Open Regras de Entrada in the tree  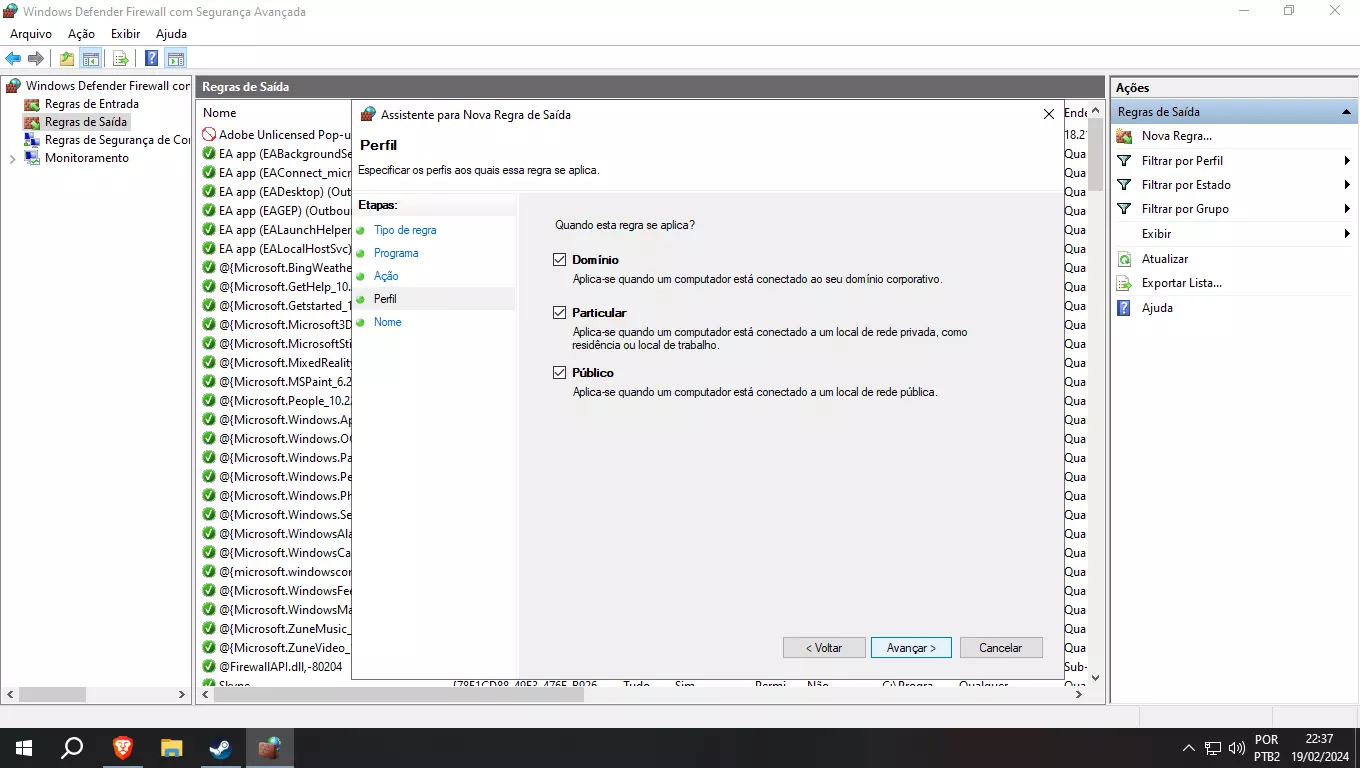(92, 104)
